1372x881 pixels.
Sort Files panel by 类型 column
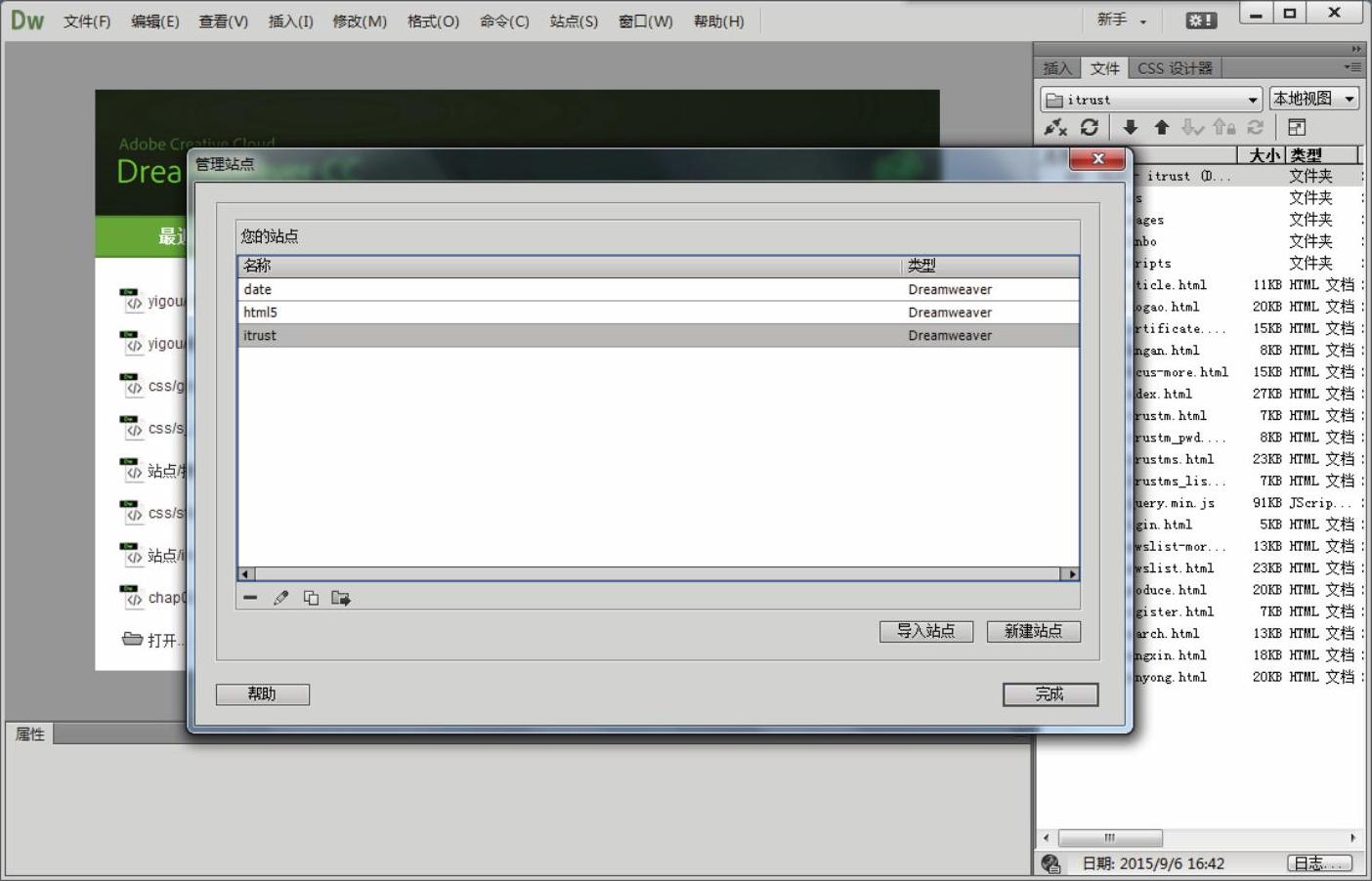1321,154
